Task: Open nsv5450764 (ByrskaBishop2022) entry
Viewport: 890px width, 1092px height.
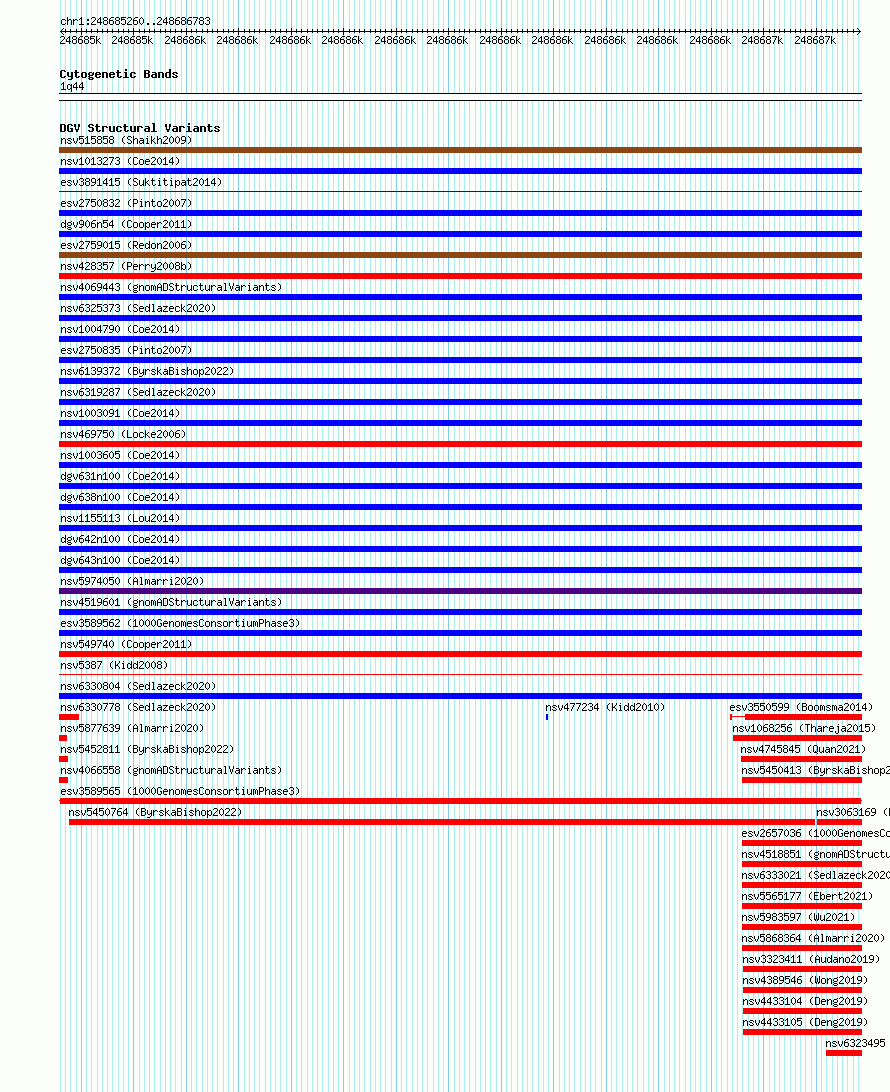Action: (x=155, y=812)
